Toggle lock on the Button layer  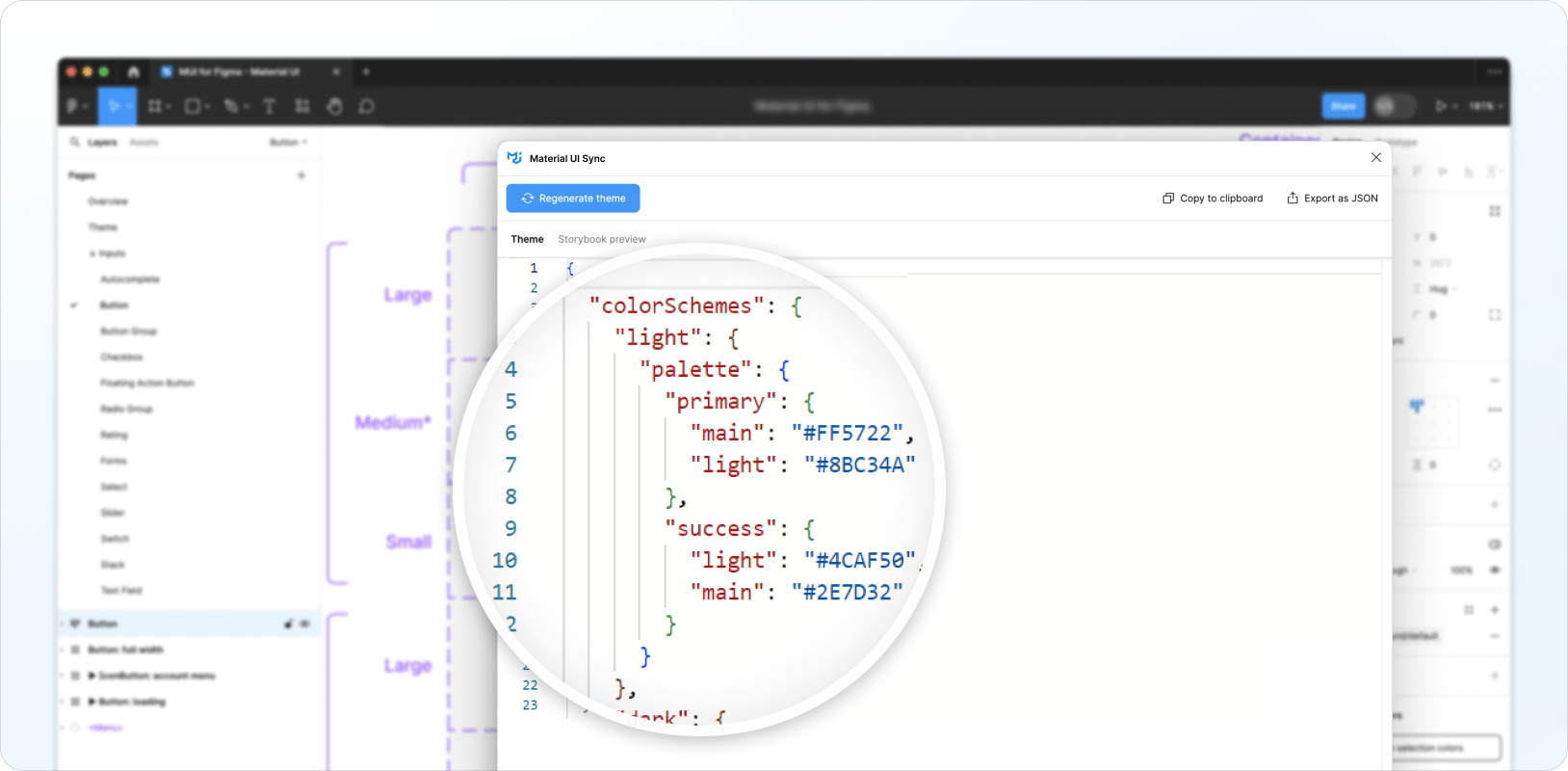[x=289, y=624]
